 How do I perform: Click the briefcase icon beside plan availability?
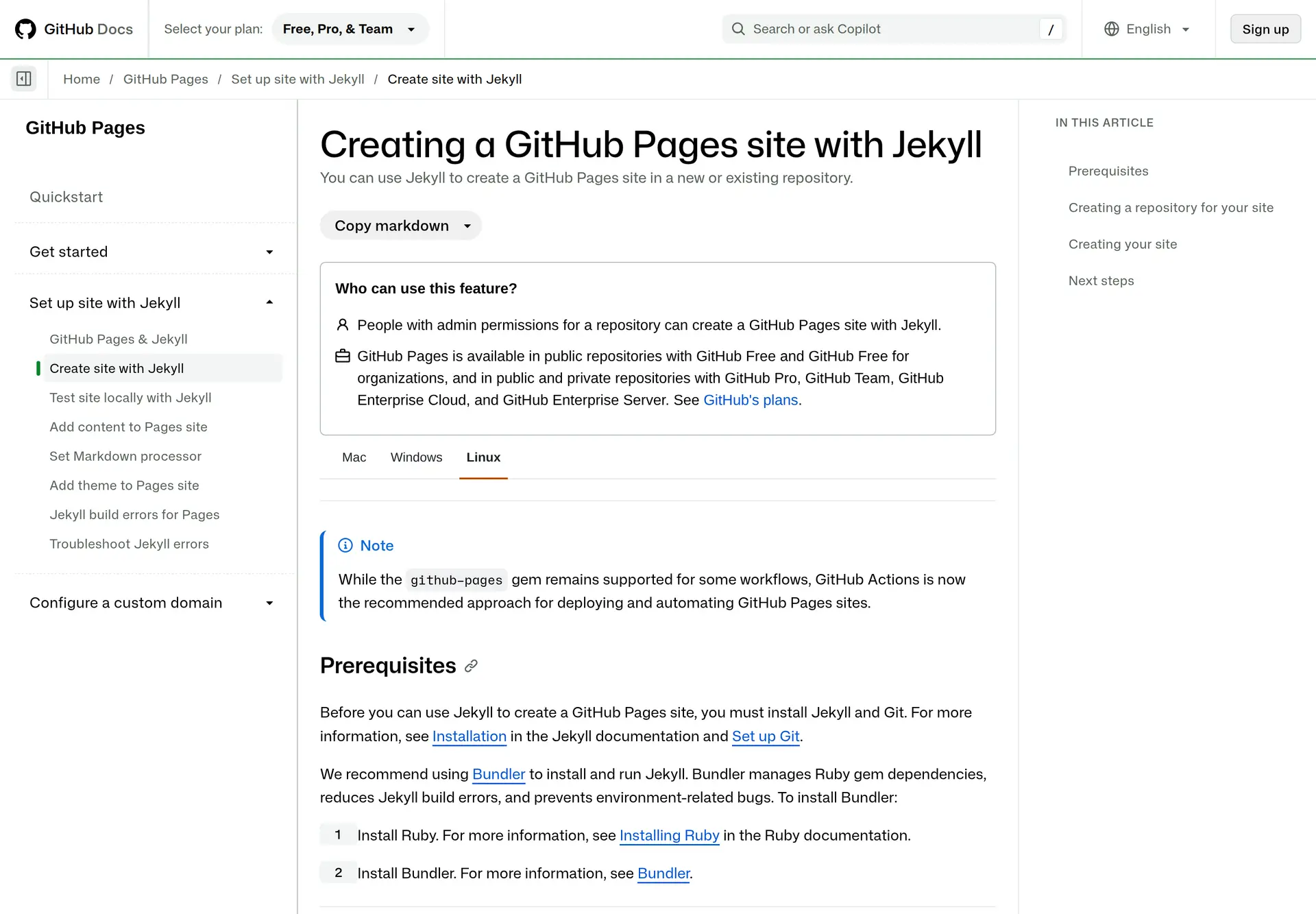[x=343, y=356]
